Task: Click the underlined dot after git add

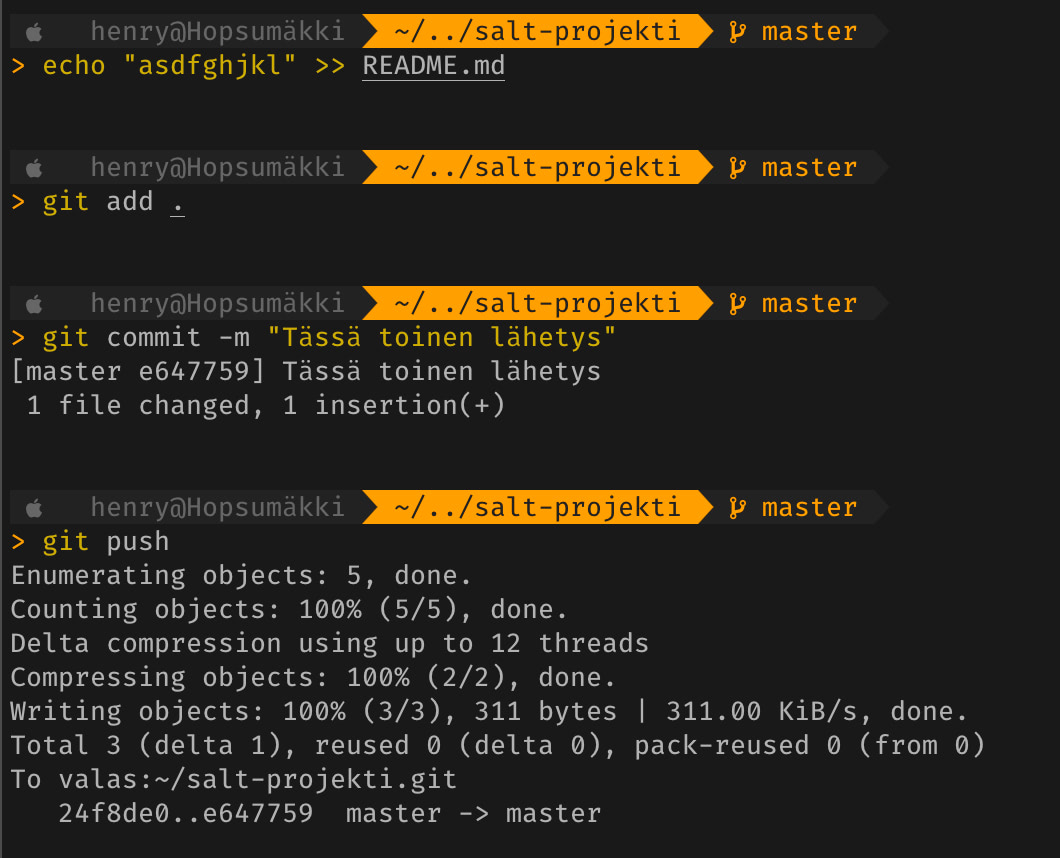Action: click(x=177, y=202)
